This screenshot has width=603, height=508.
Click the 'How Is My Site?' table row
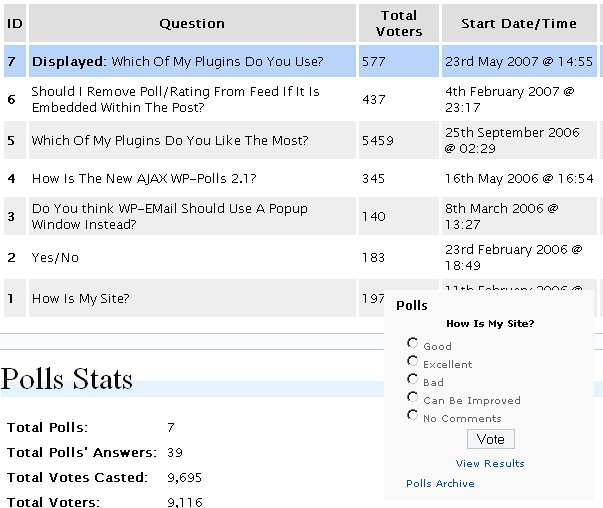[x=80, y=298]
